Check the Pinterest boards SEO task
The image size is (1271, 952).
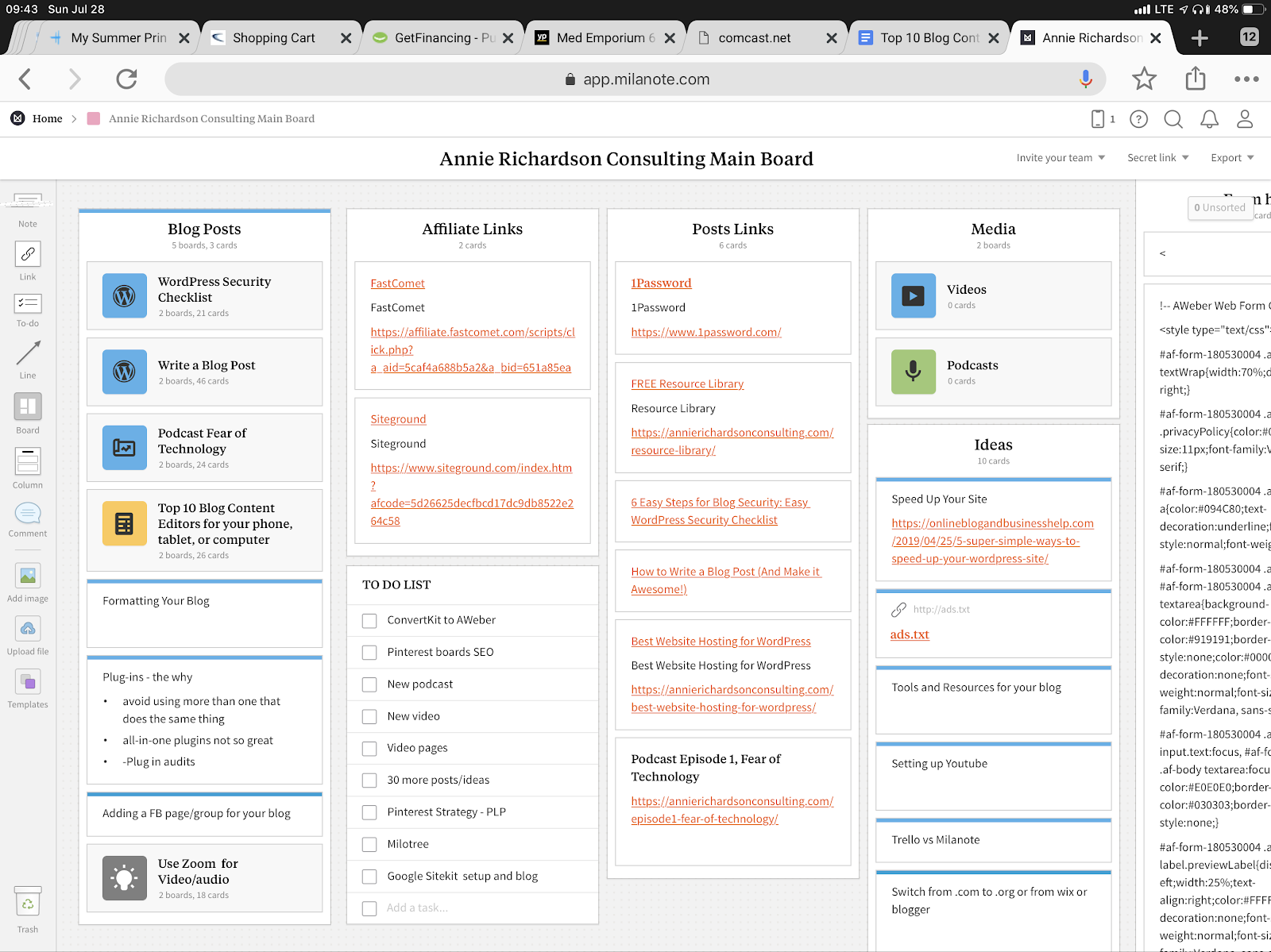369,653
